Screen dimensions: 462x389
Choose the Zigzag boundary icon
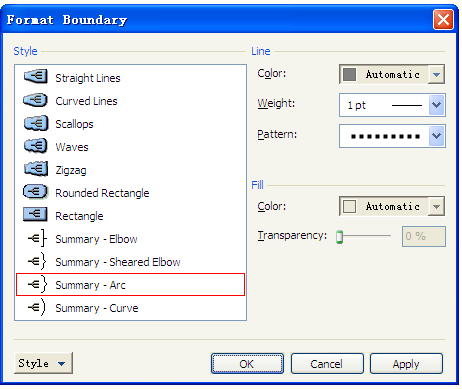click(36, 169)
